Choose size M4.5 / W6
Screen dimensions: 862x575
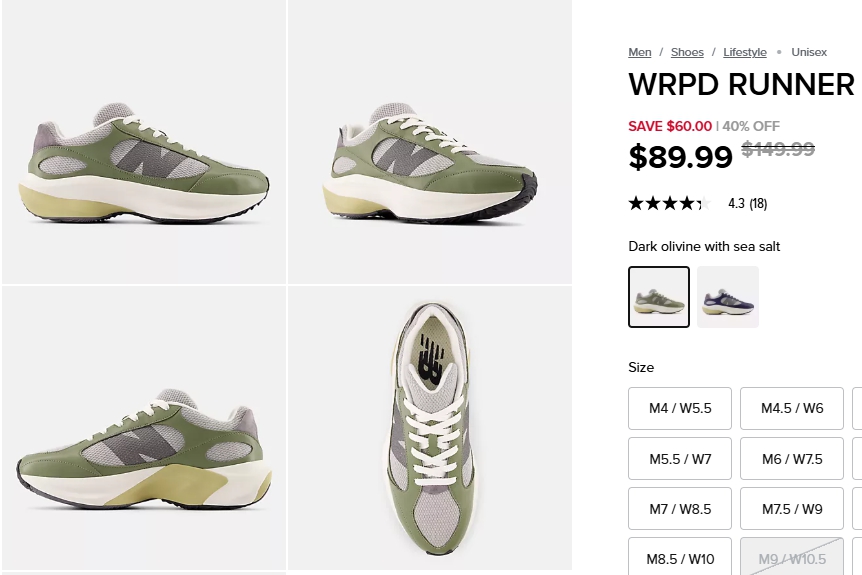[792, 408]
